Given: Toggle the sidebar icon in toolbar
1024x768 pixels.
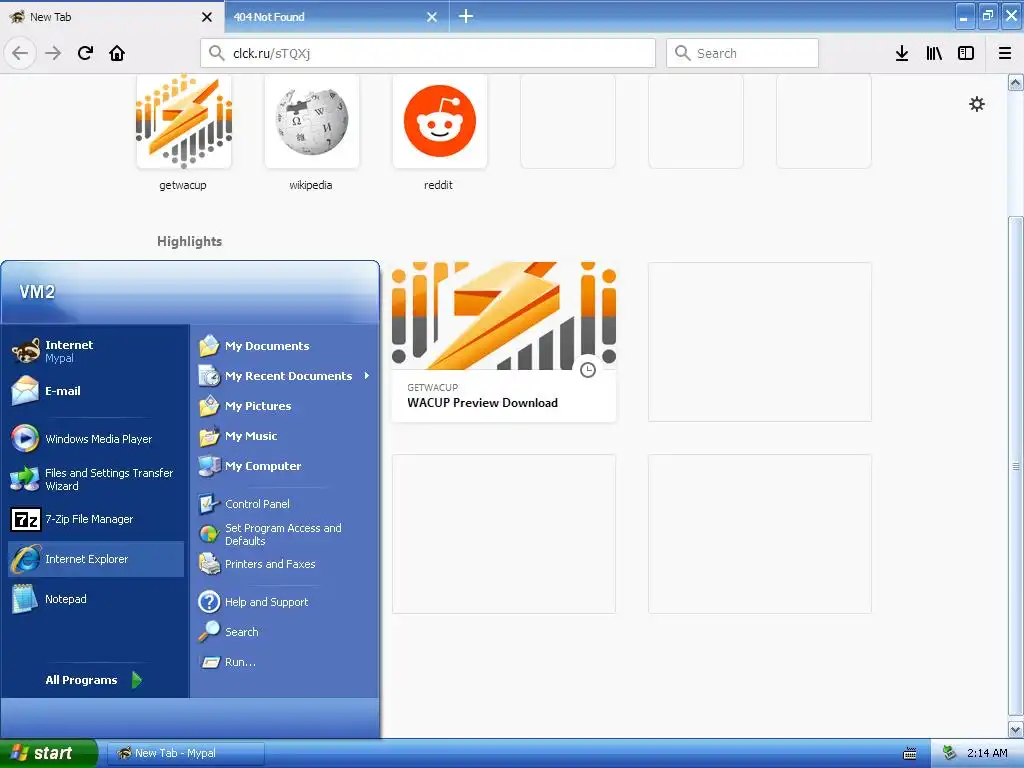Looking at the screenshot, I should (x=966, y=53).
